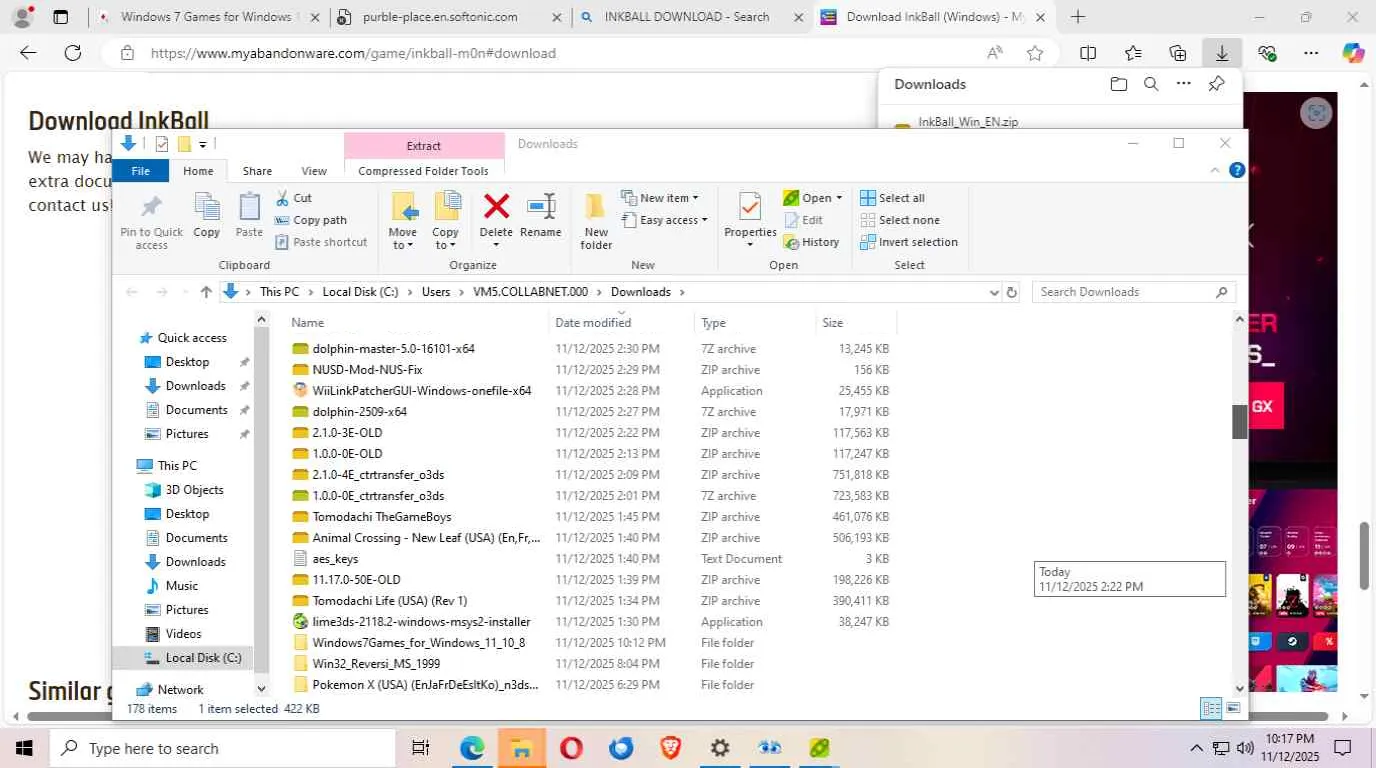This screenshot has width=1376, height=768.
Task: Open More options in Edge Downloads panel
Action: tap(1184, 84)
